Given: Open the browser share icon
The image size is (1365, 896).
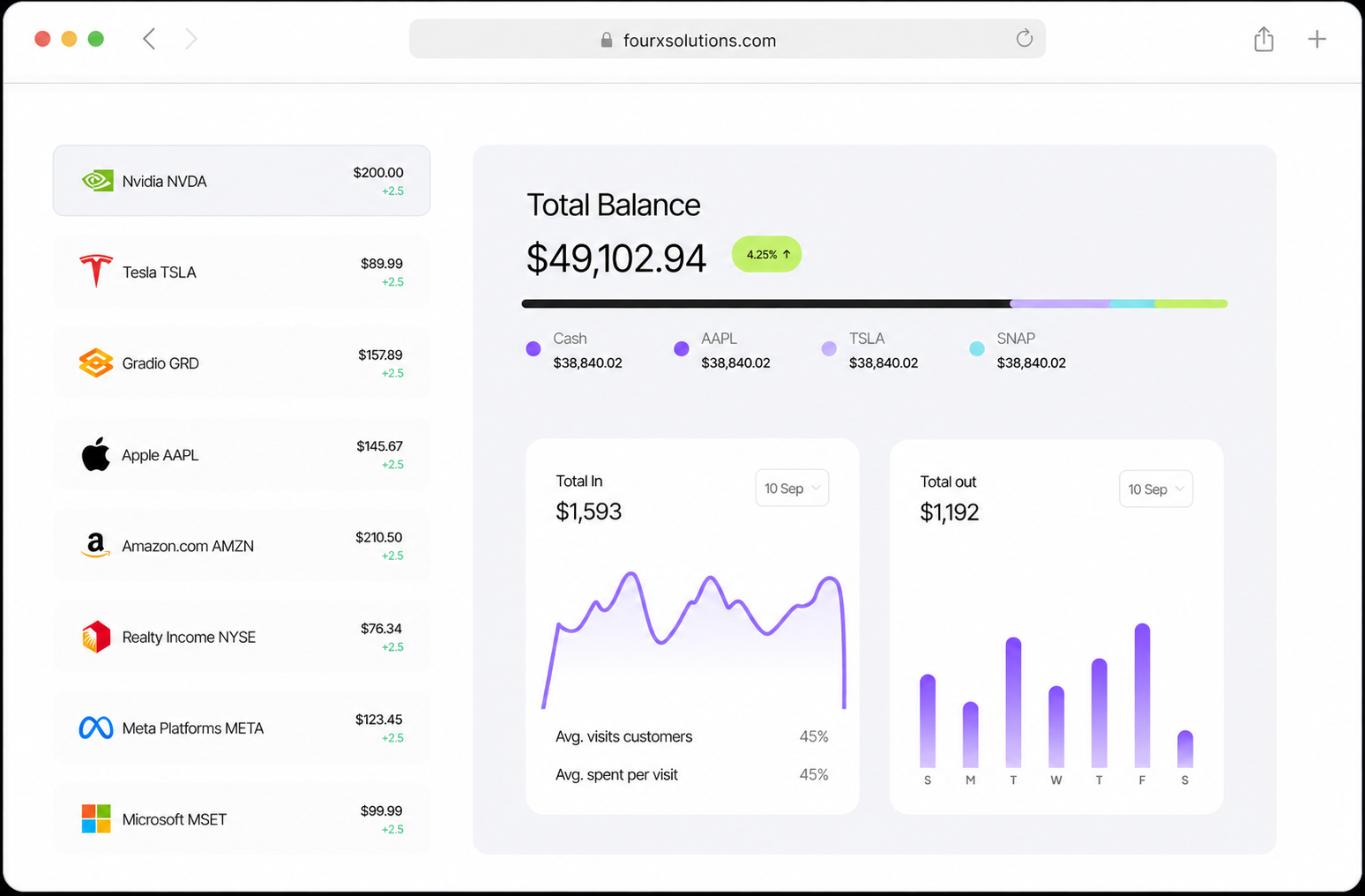Looking at the screenshot, I should point(1264,39).
